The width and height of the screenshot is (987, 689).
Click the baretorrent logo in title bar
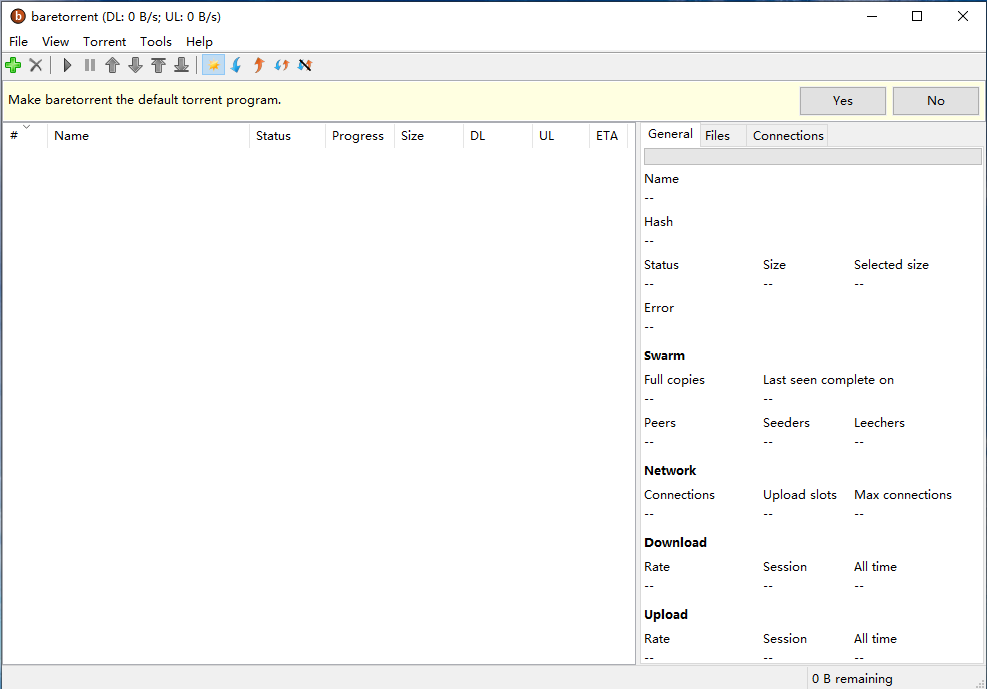[18, 16]
